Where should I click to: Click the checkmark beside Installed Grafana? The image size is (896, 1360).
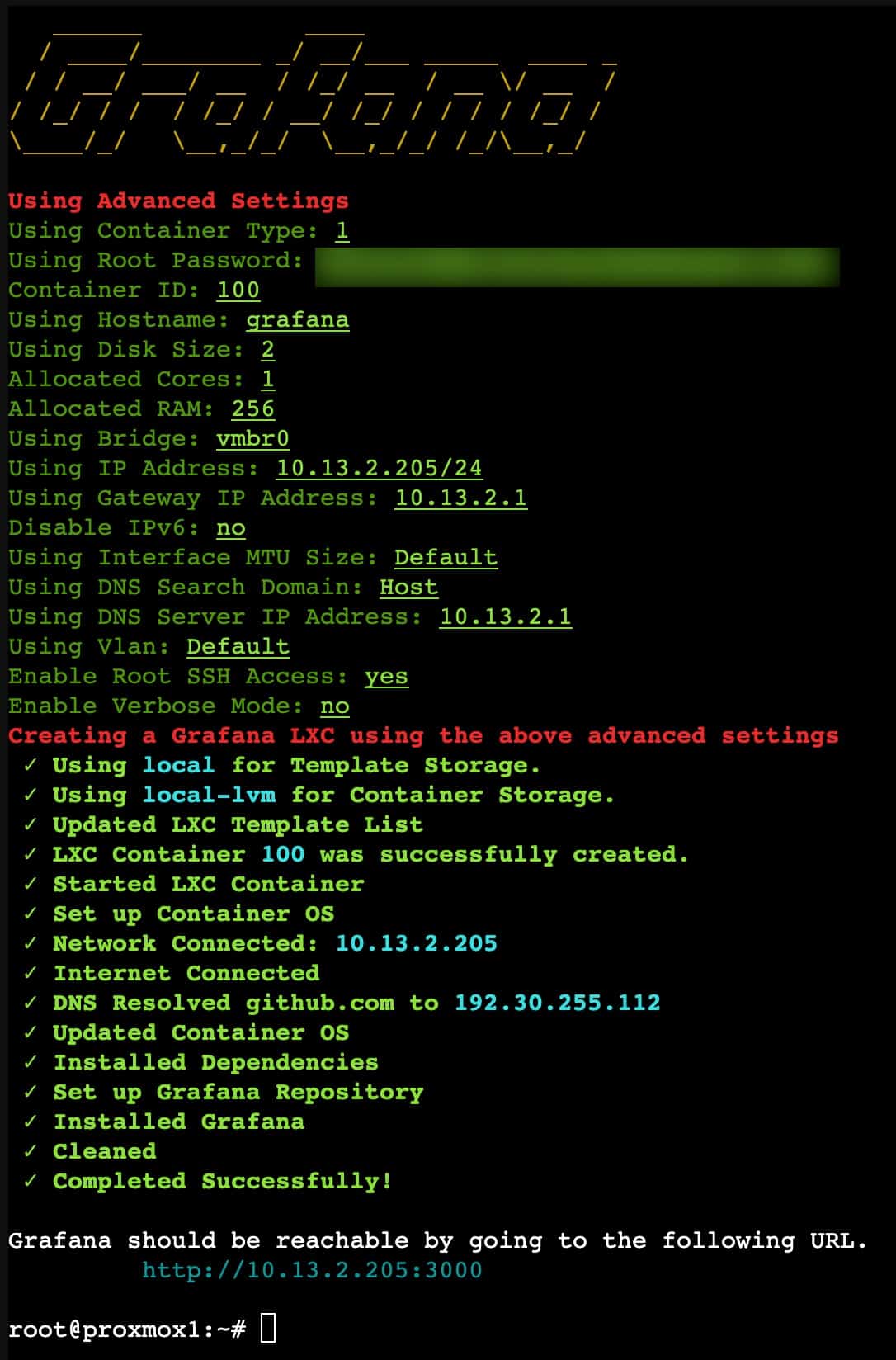point(31,1122)
